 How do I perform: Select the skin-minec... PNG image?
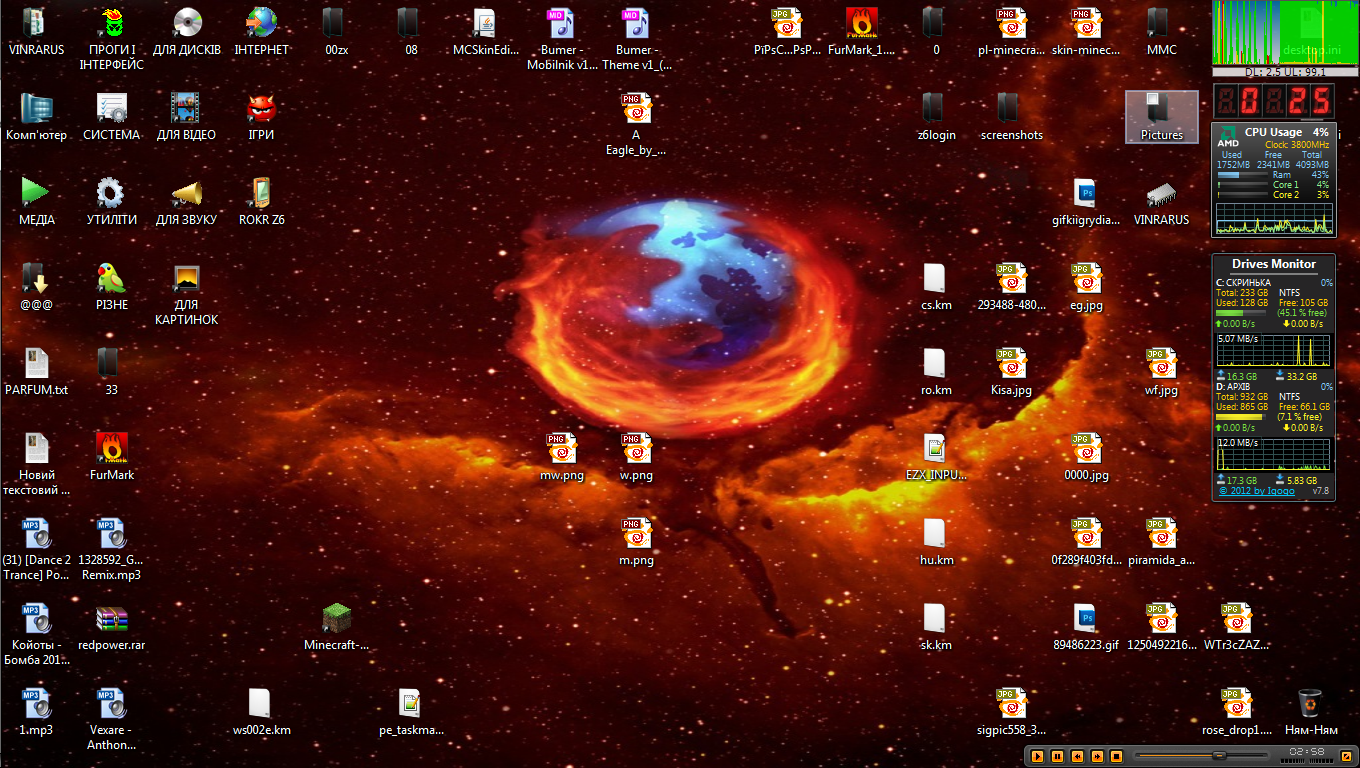[1086, 32]
